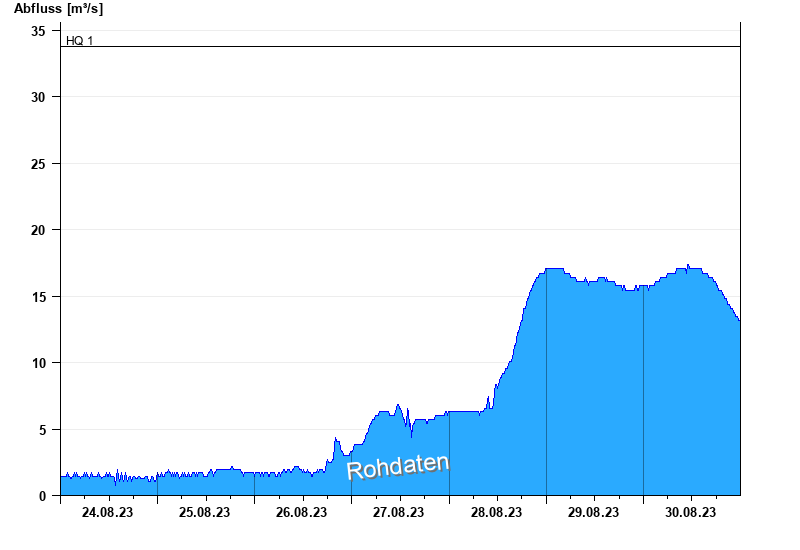
Task: Click the y-axis value 20
Action: coord(38,230)
